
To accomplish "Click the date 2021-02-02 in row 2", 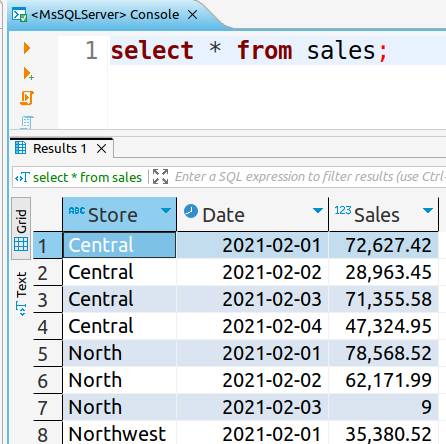I will [252, 272].
